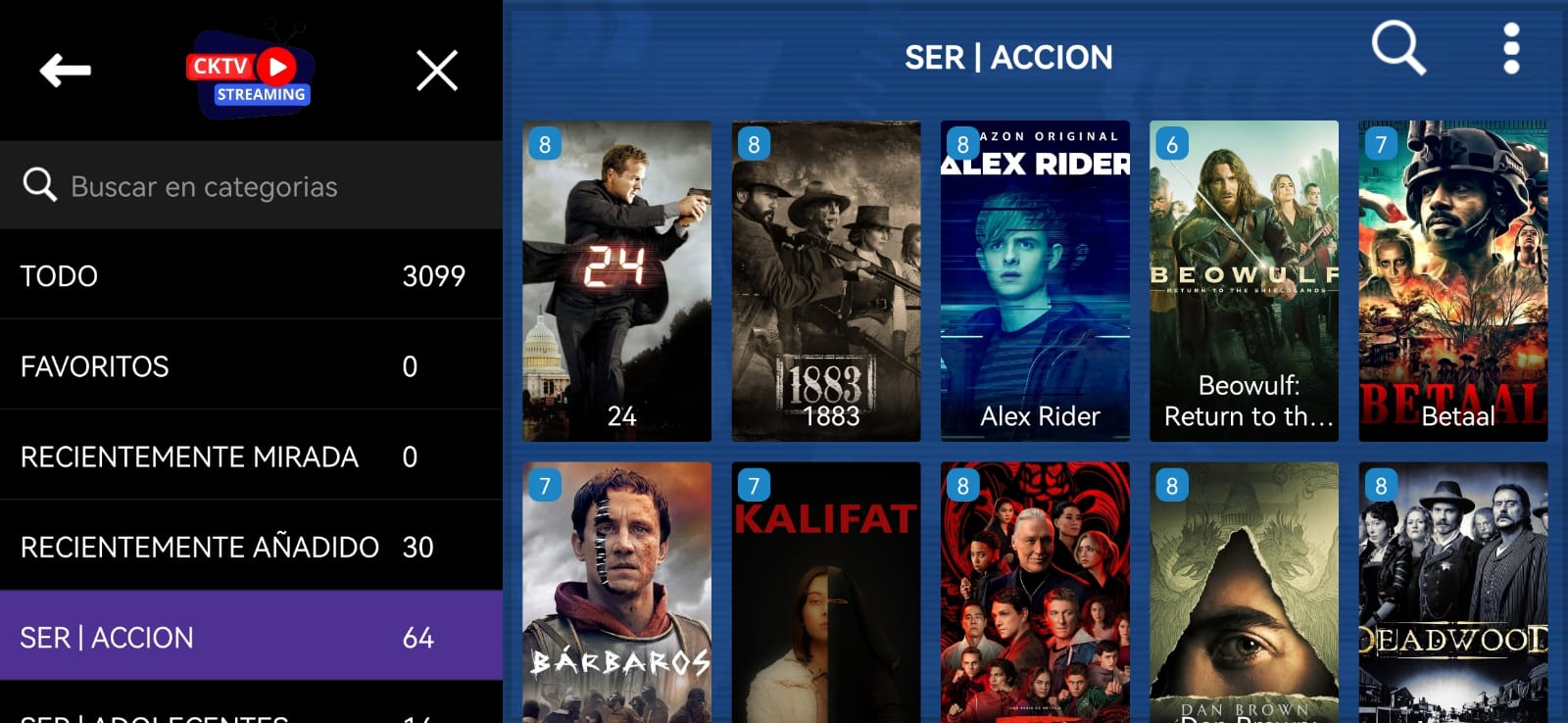This screenshot has width=1568, height=723.
Task: Open the 24 series poster
Action: (x=616, y=281)
